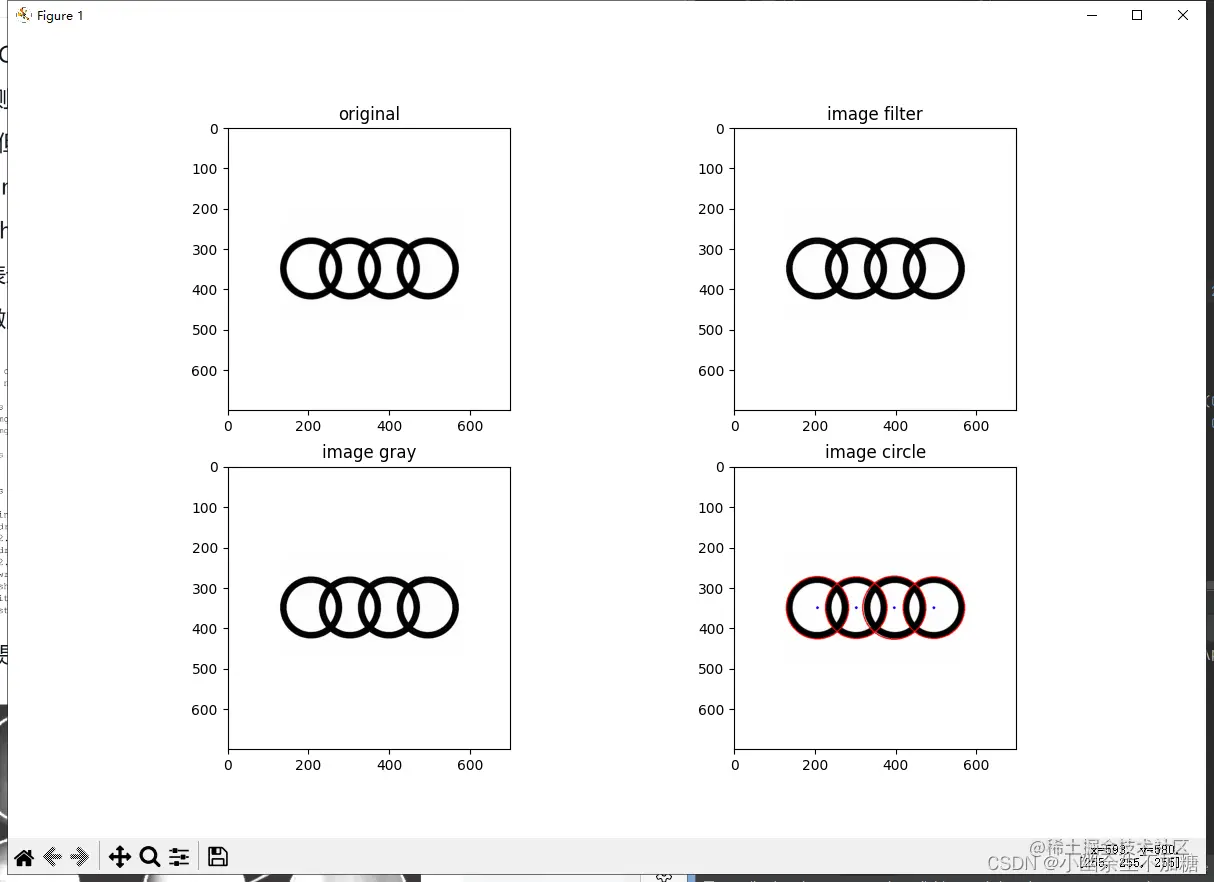Click red-outlined rings in image circle plot
The width and height of the screenshot is (1214, 882).
875,607
